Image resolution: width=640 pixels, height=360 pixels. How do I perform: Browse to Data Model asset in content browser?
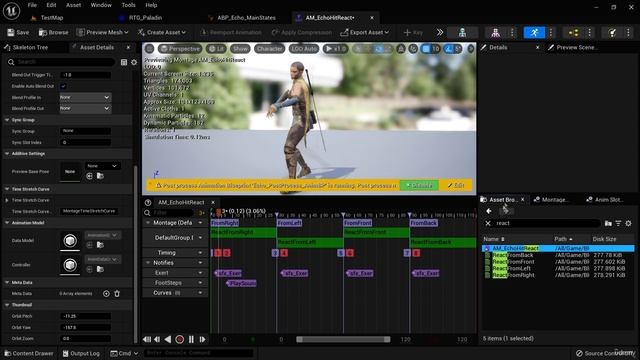(100, 245)
